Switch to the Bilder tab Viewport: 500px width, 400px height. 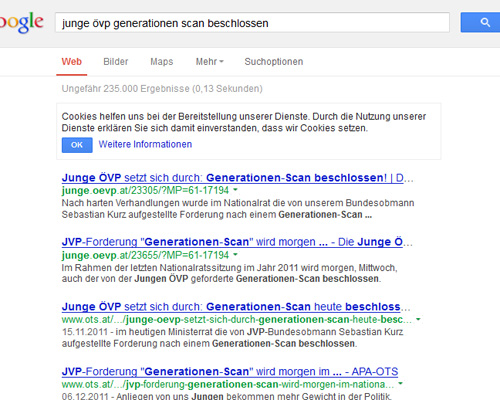click(x=116, y=62)
